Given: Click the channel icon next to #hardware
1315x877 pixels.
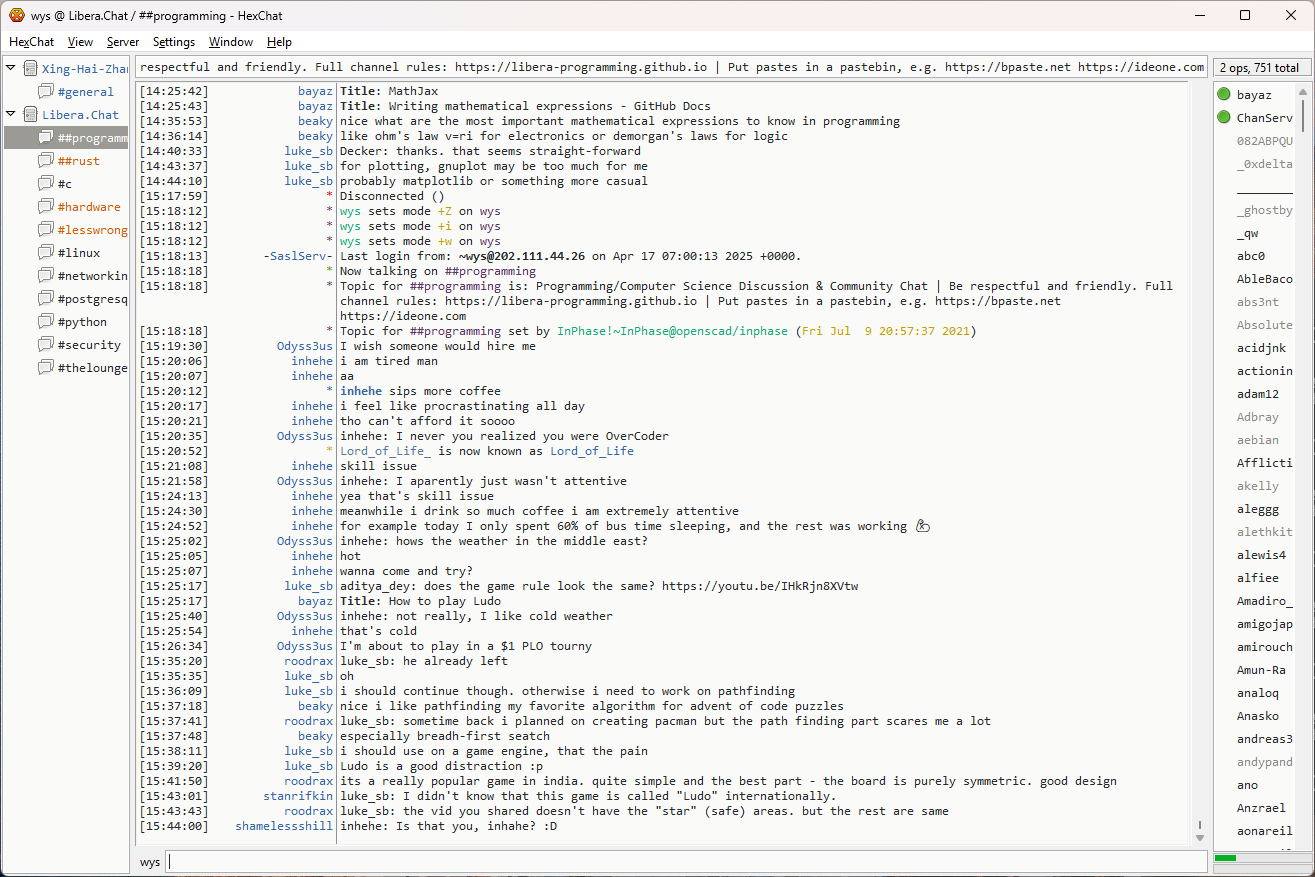Looking at the screenshot, I should click(x=45, y=207).
